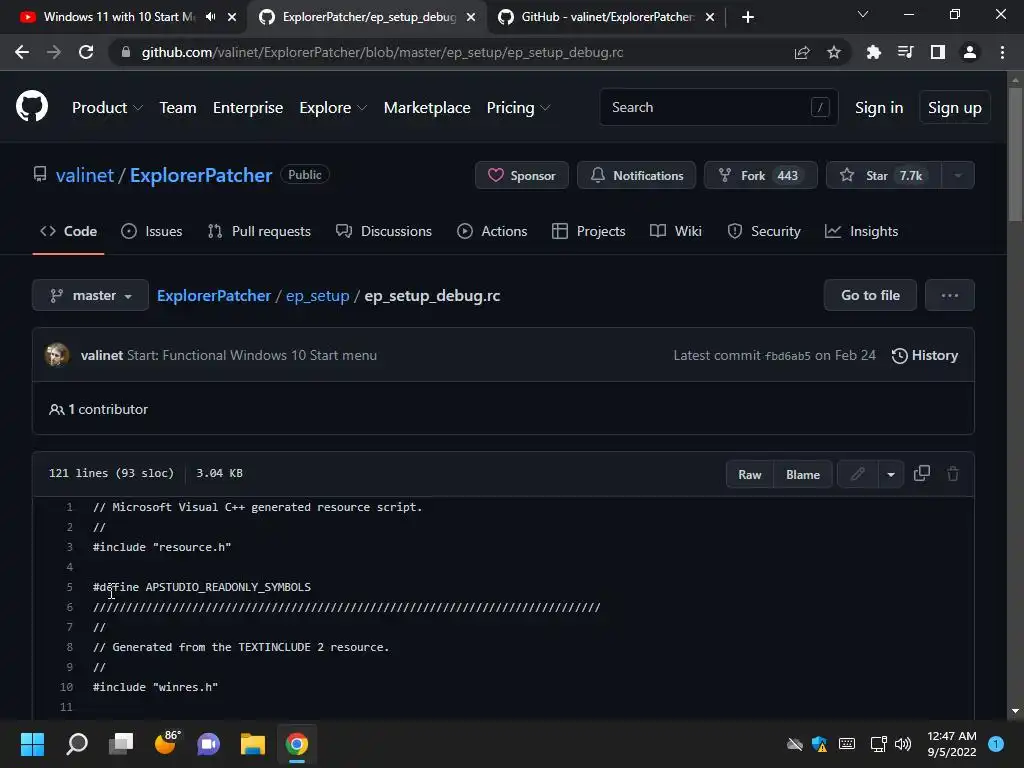Screen dimensions: 1024x768
Task: Switch to the Code tab
Action: (69, 231)
